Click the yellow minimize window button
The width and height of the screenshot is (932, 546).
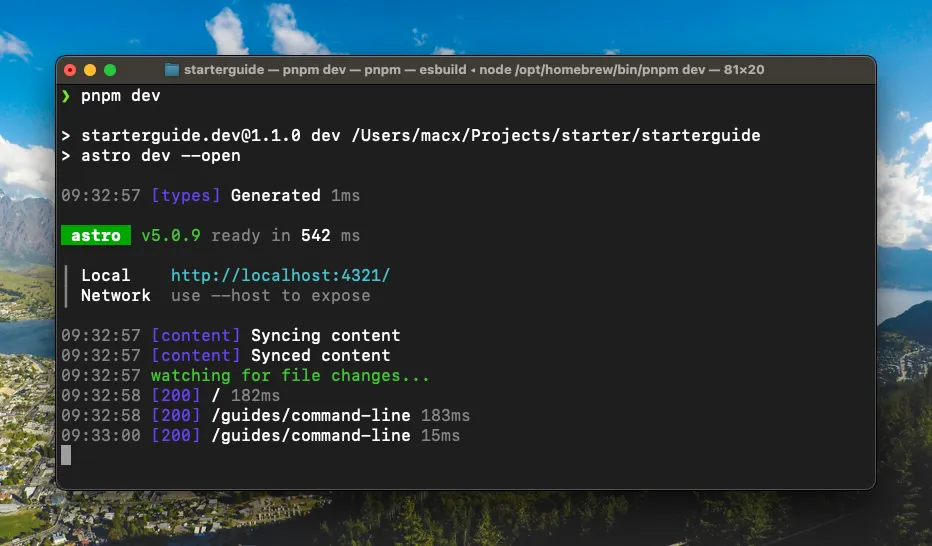click(90, 70)
